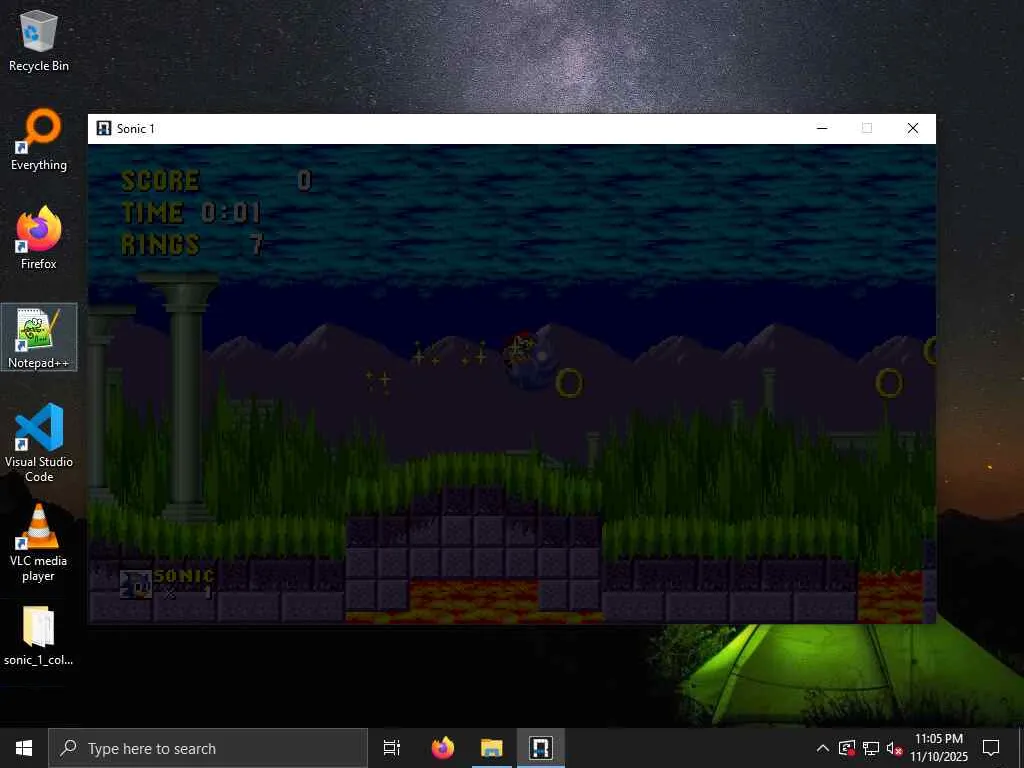Select the Notepad++ desktop shortcut
1024x768 pixels.
pos(39,338)
